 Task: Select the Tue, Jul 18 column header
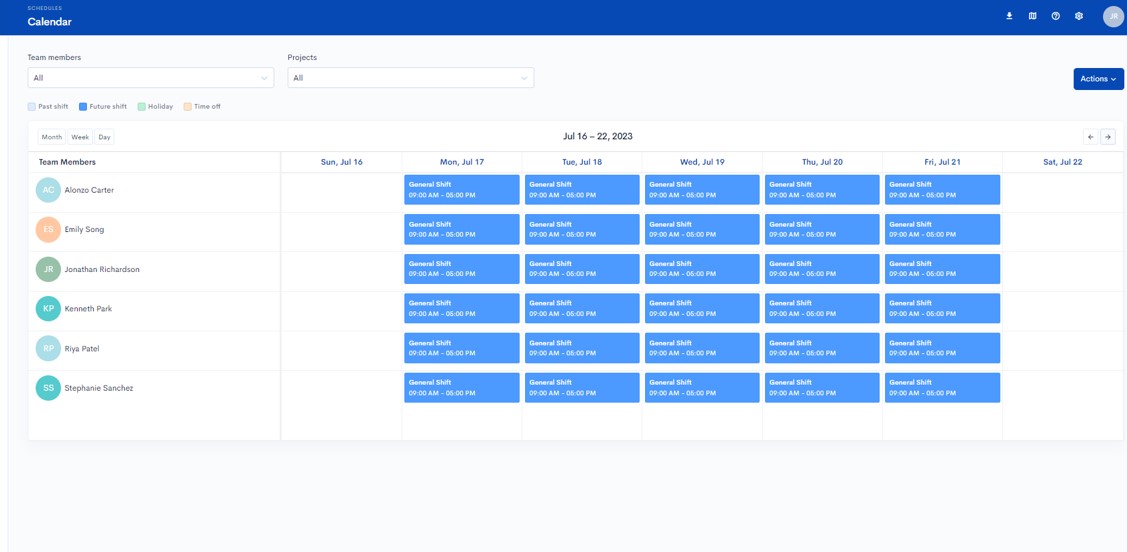(582, 162)
